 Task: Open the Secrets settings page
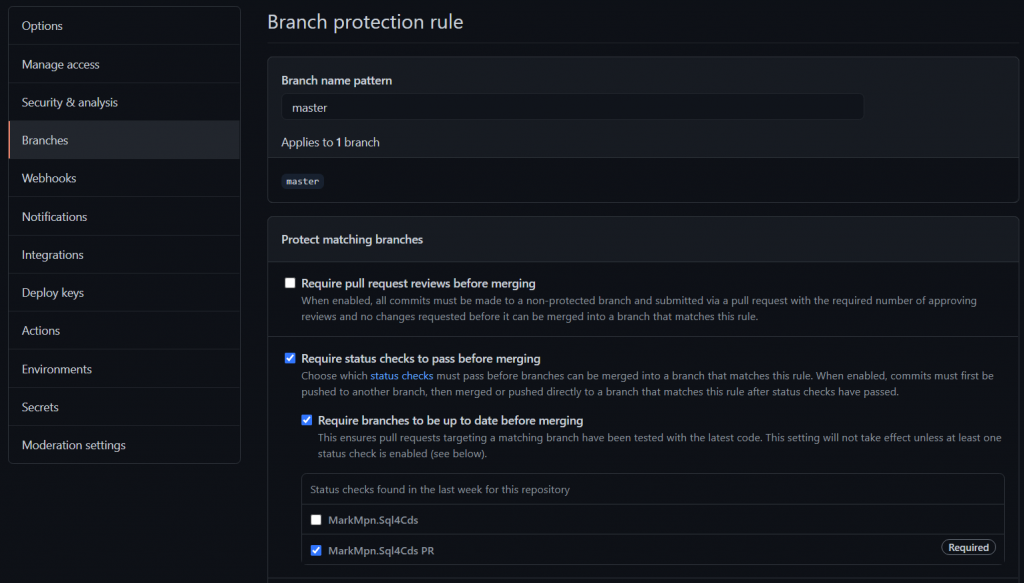[40, 407]
